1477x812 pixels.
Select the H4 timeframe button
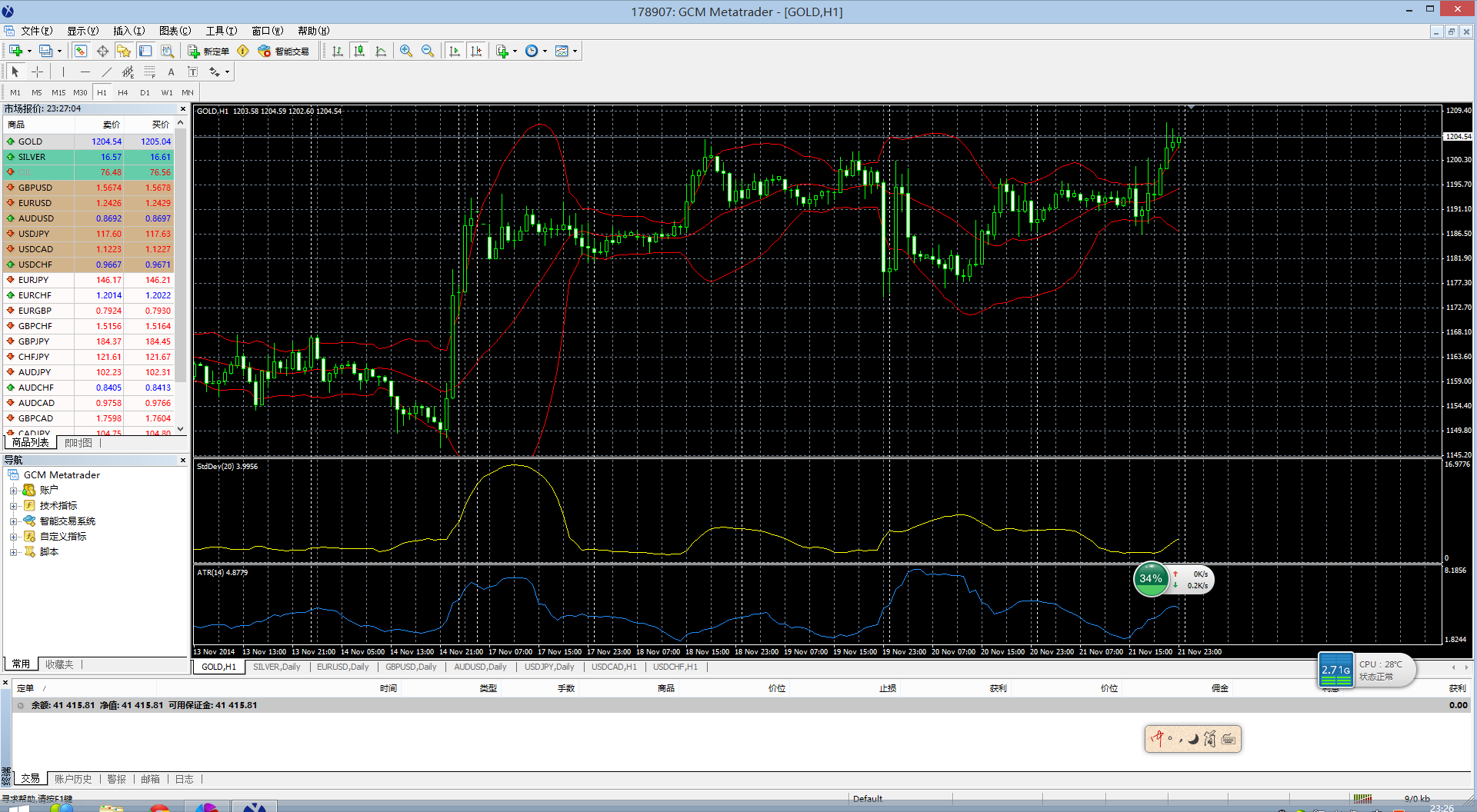tap(123, 92)
